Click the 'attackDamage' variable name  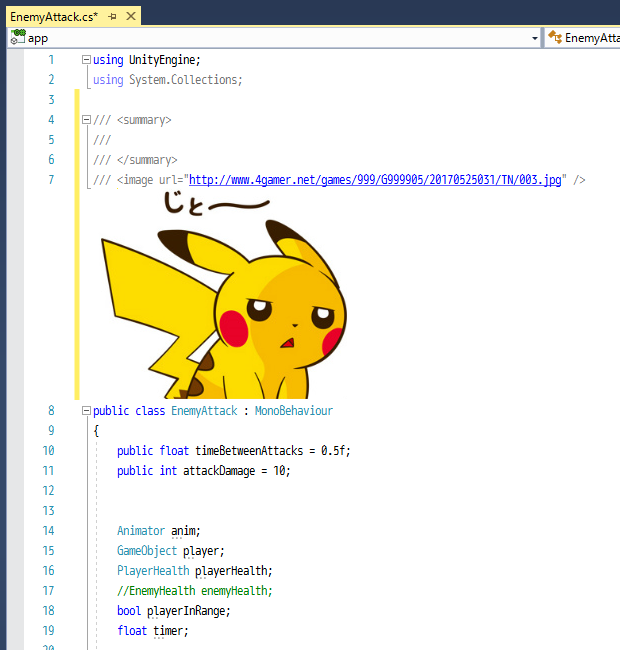[x=219, y=471]
